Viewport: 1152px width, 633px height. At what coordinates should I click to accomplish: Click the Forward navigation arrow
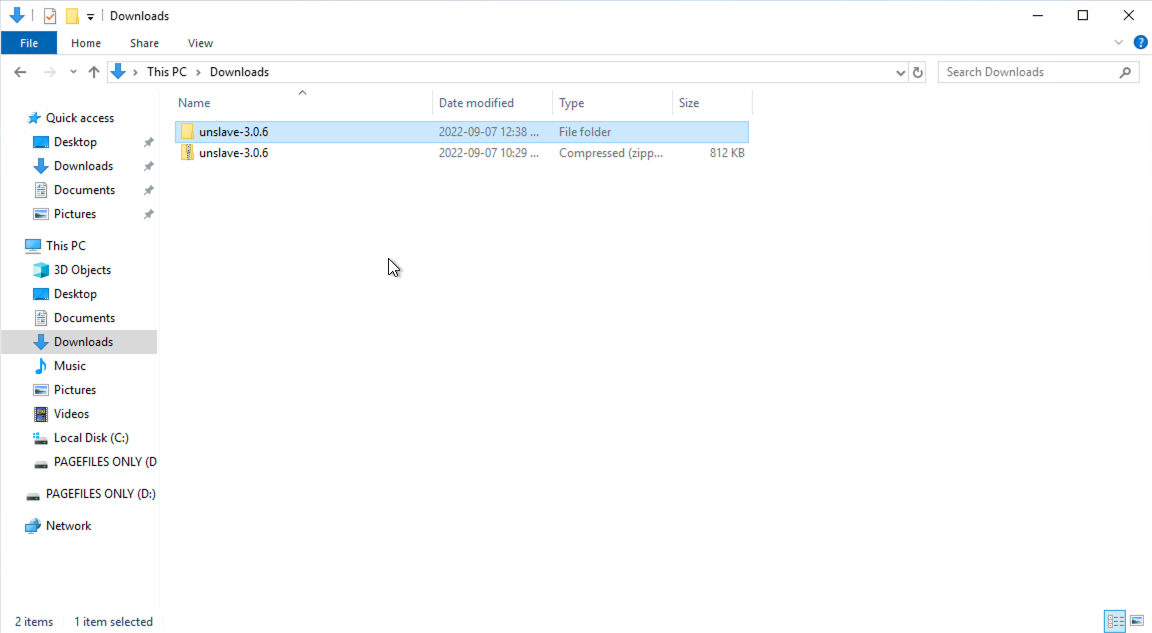click(x=49, y=72)
